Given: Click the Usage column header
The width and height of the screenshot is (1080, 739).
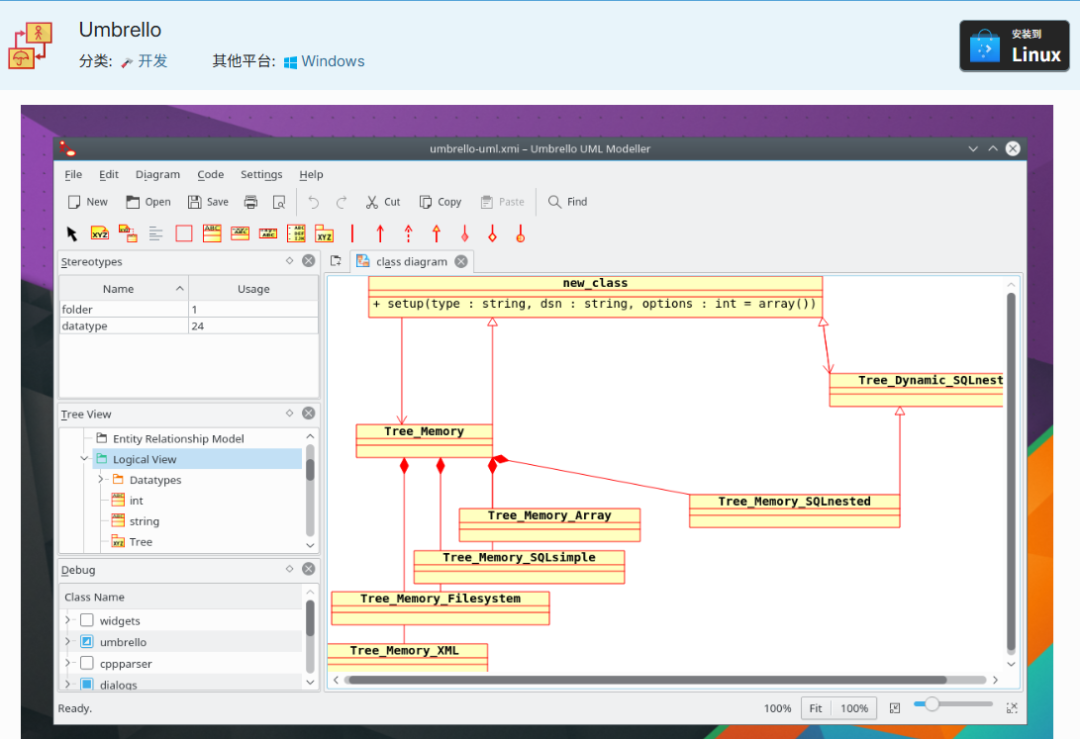Looking at the screenshot, I should point(253,289).
